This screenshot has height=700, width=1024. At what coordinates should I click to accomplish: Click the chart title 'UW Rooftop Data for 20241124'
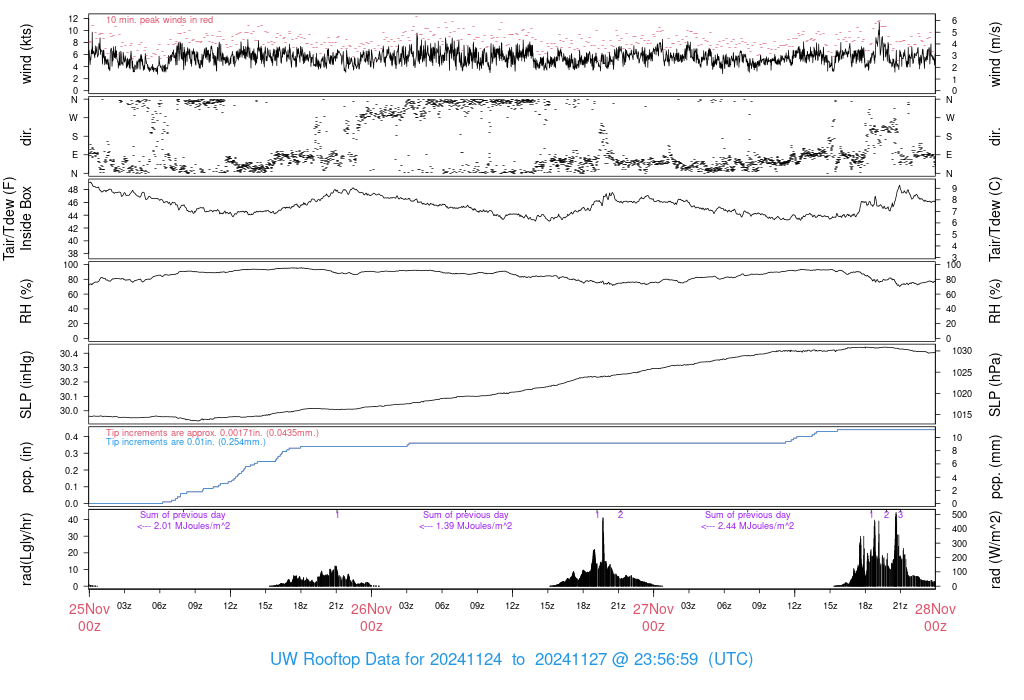[386, 659]
